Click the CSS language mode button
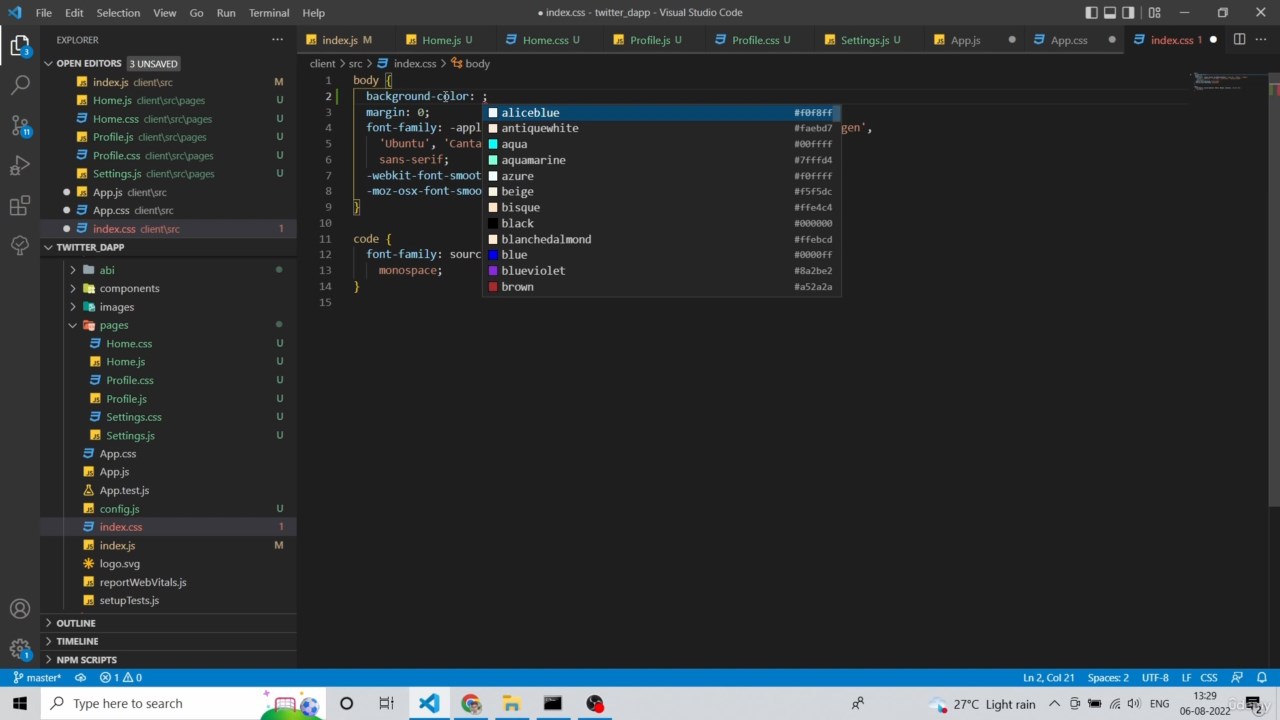The height and width of the screenshot is (720, 1280). point(1208,677)
